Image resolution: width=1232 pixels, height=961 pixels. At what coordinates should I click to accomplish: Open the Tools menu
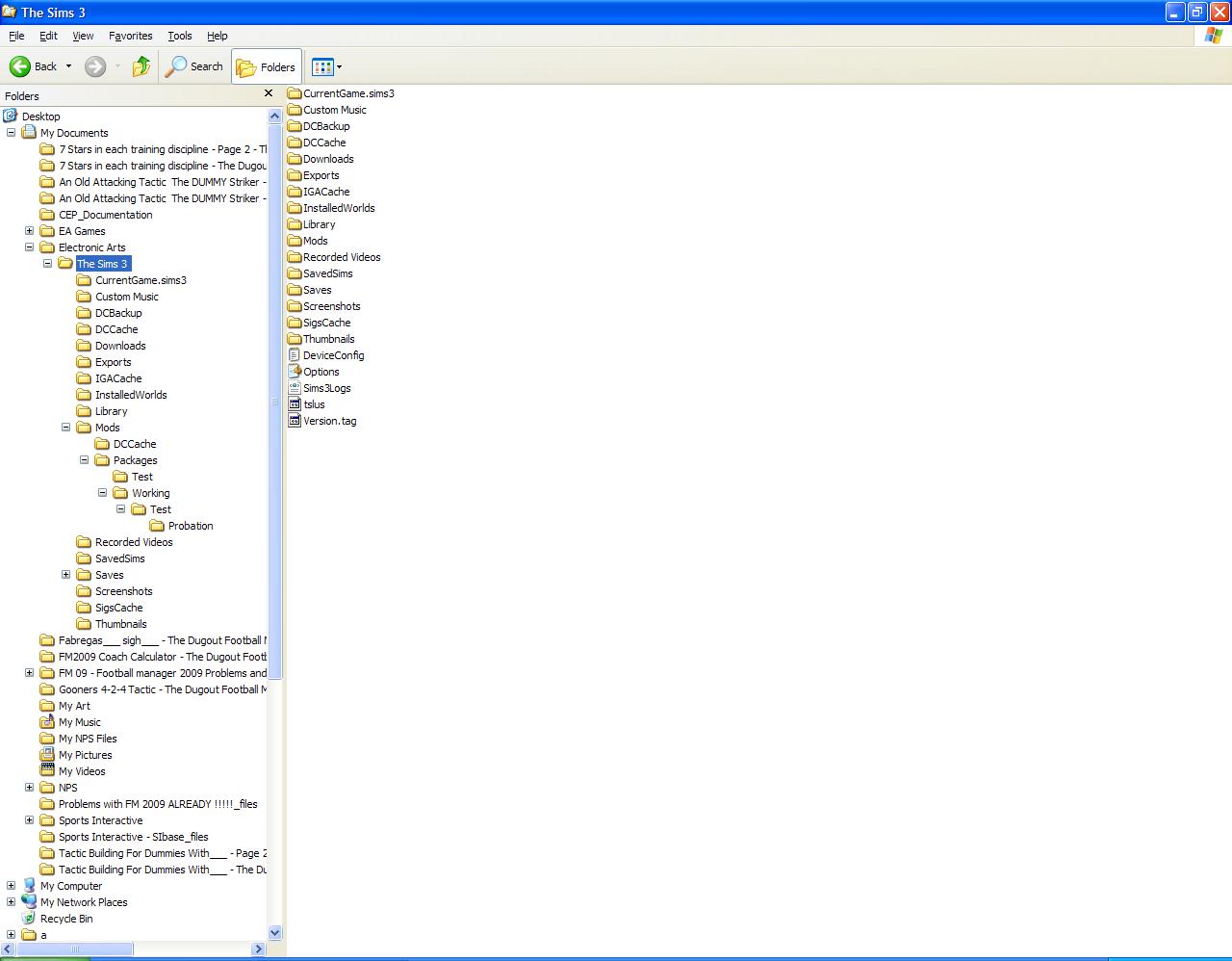click(x=179, y=36)
